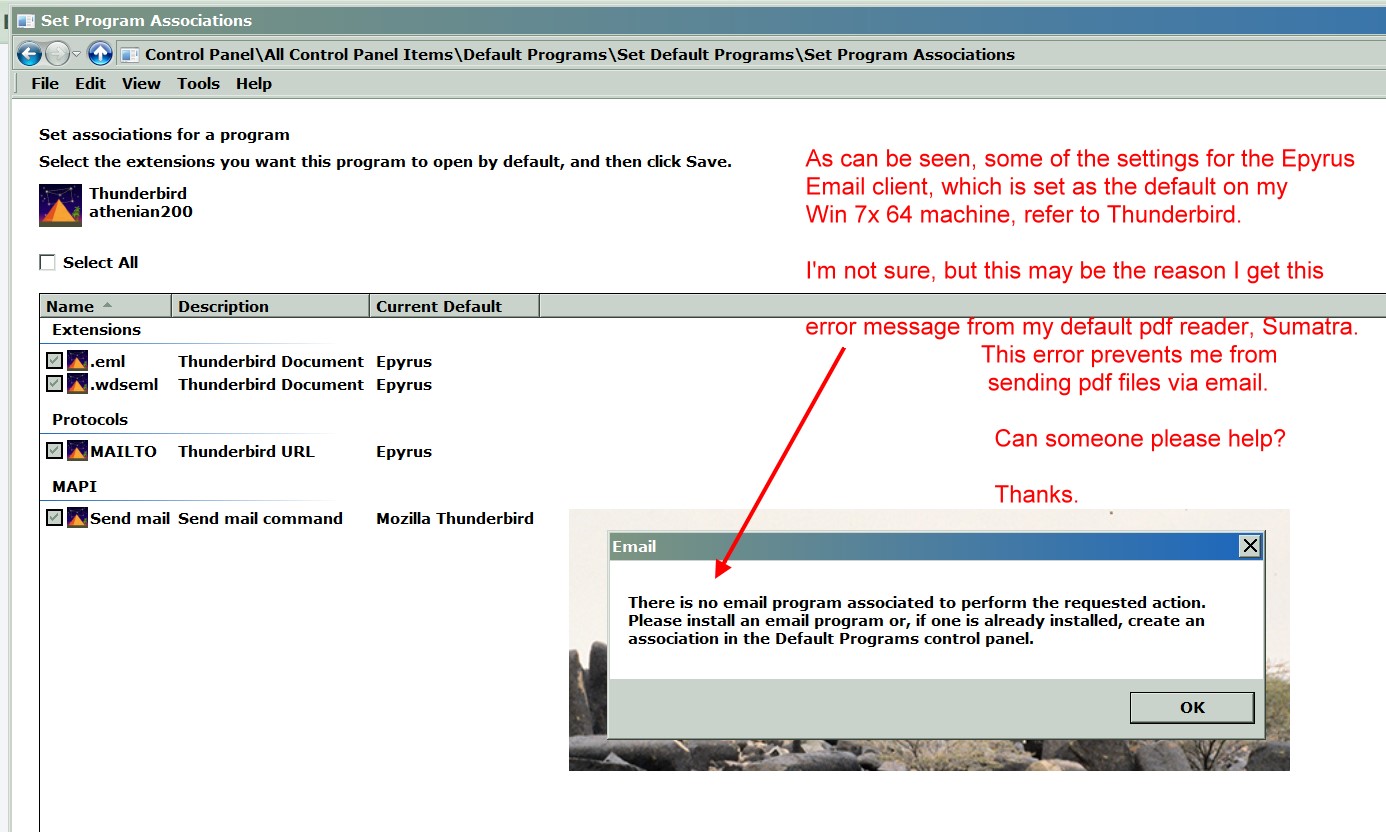
Task: Click the .eml row icon
Action: point(77,361)
